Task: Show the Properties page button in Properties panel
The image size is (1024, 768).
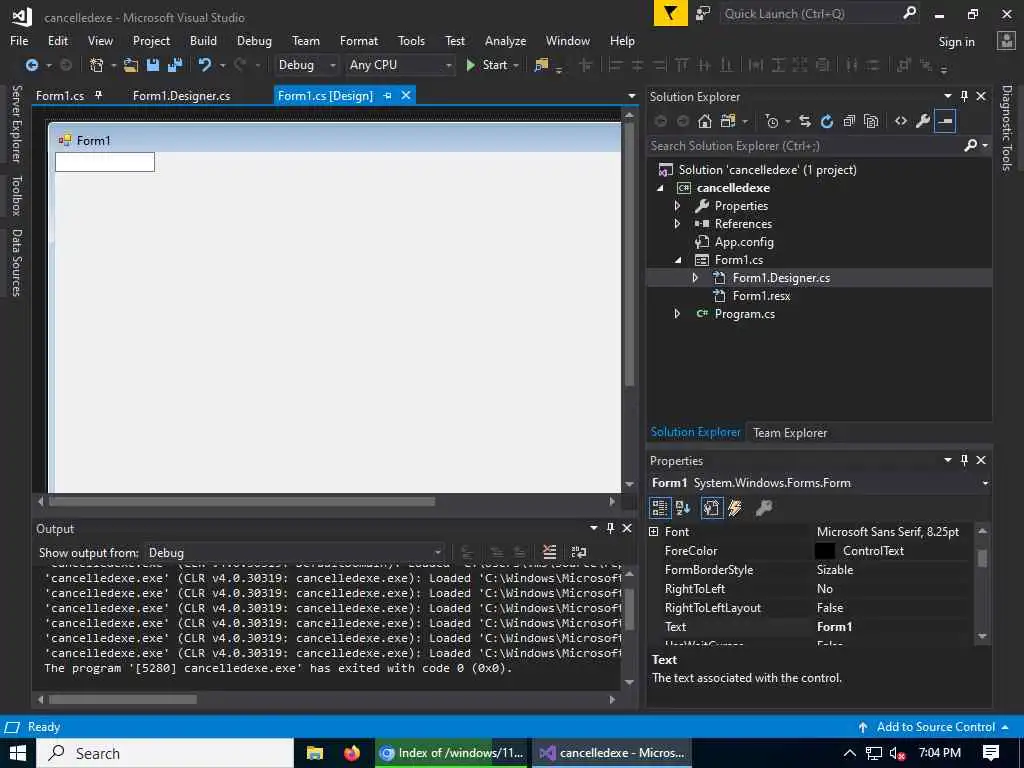Action: (x=712, y=507)
